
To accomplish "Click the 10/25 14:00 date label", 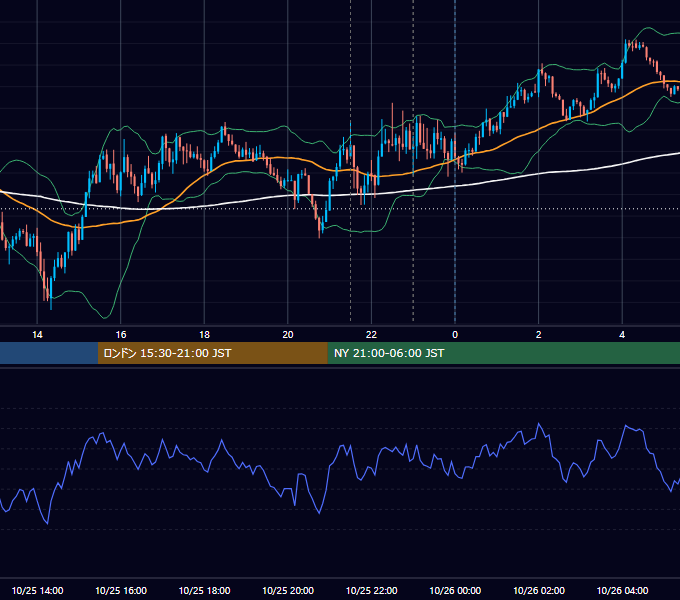I will (x=37, y=590).
